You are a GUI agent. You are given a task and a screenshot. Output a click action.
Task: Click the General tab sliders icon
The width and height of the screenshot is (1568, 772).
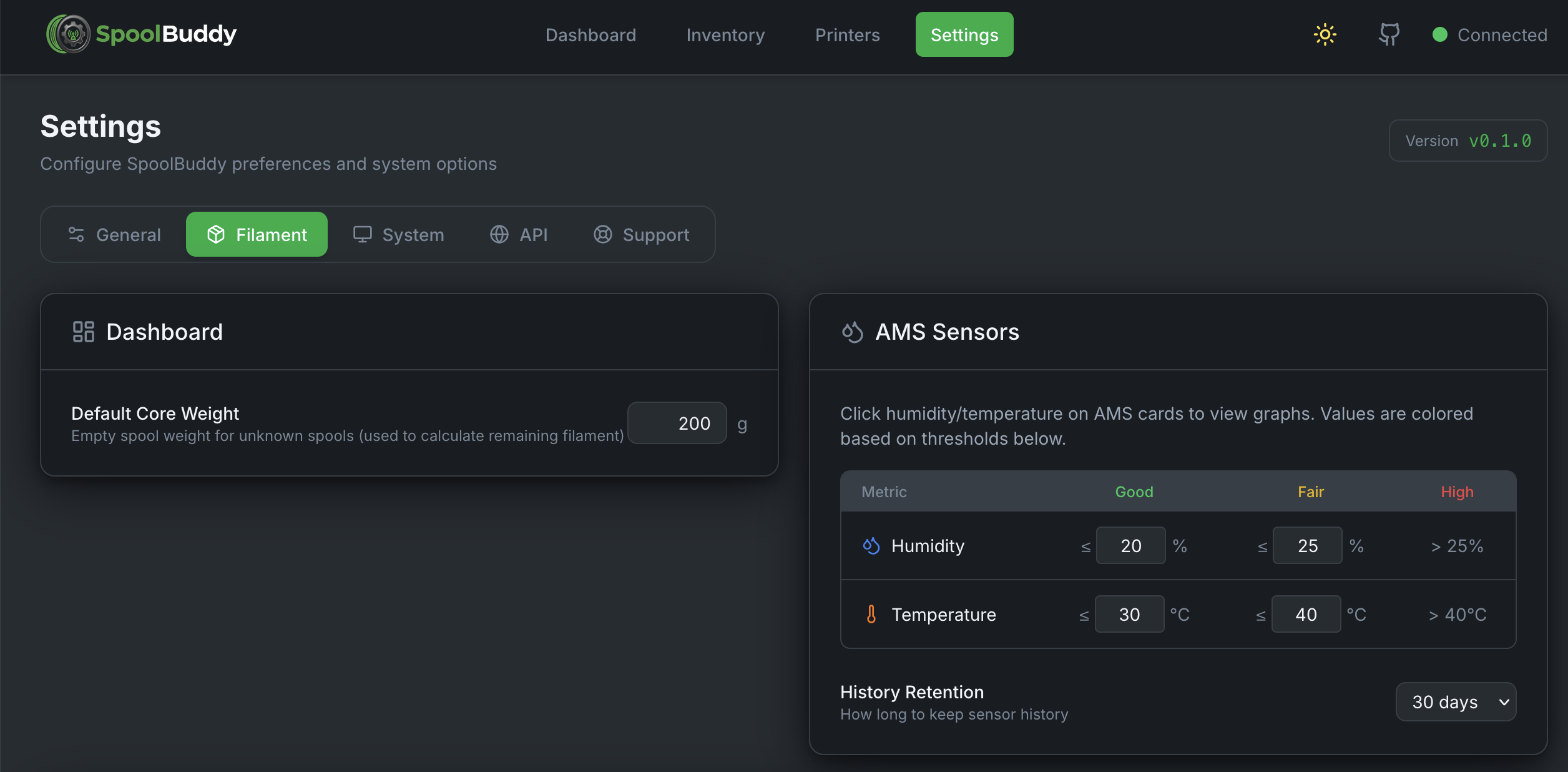point(76,234)
